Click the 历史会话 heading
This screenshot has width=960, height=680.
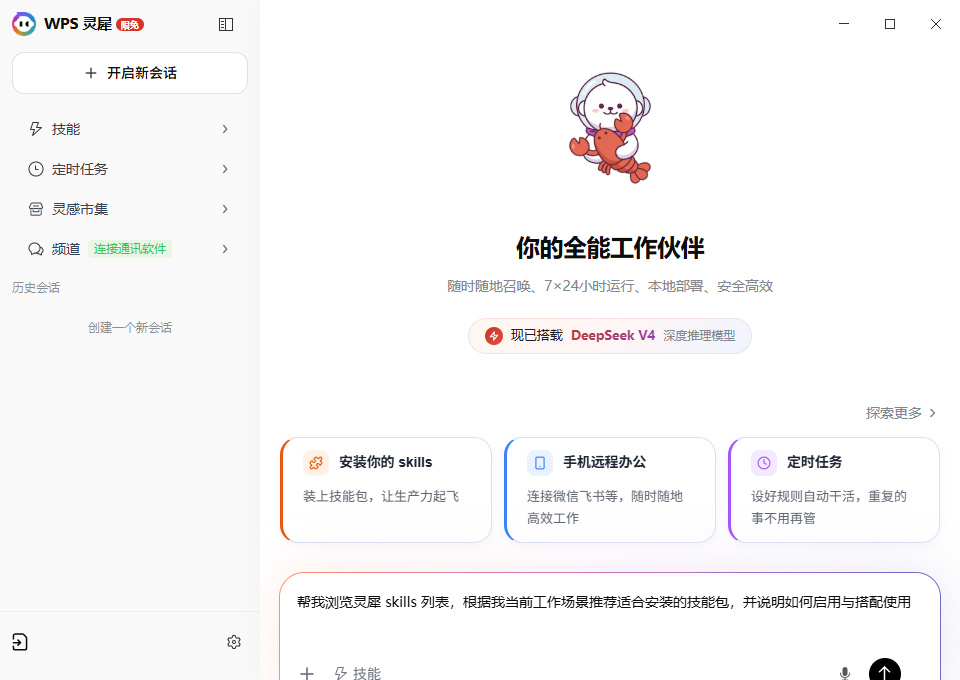(x=36, y=288)
